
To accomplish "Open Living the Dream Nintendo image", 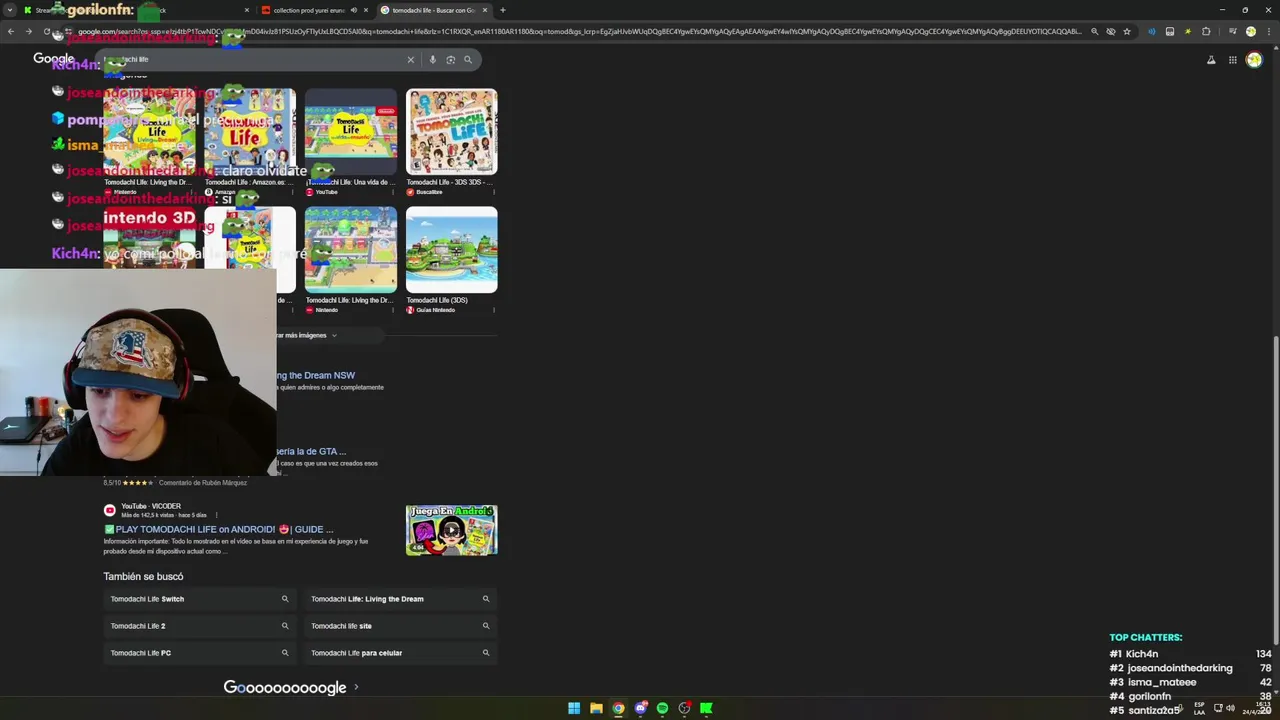I will click(x=351, y=250).
